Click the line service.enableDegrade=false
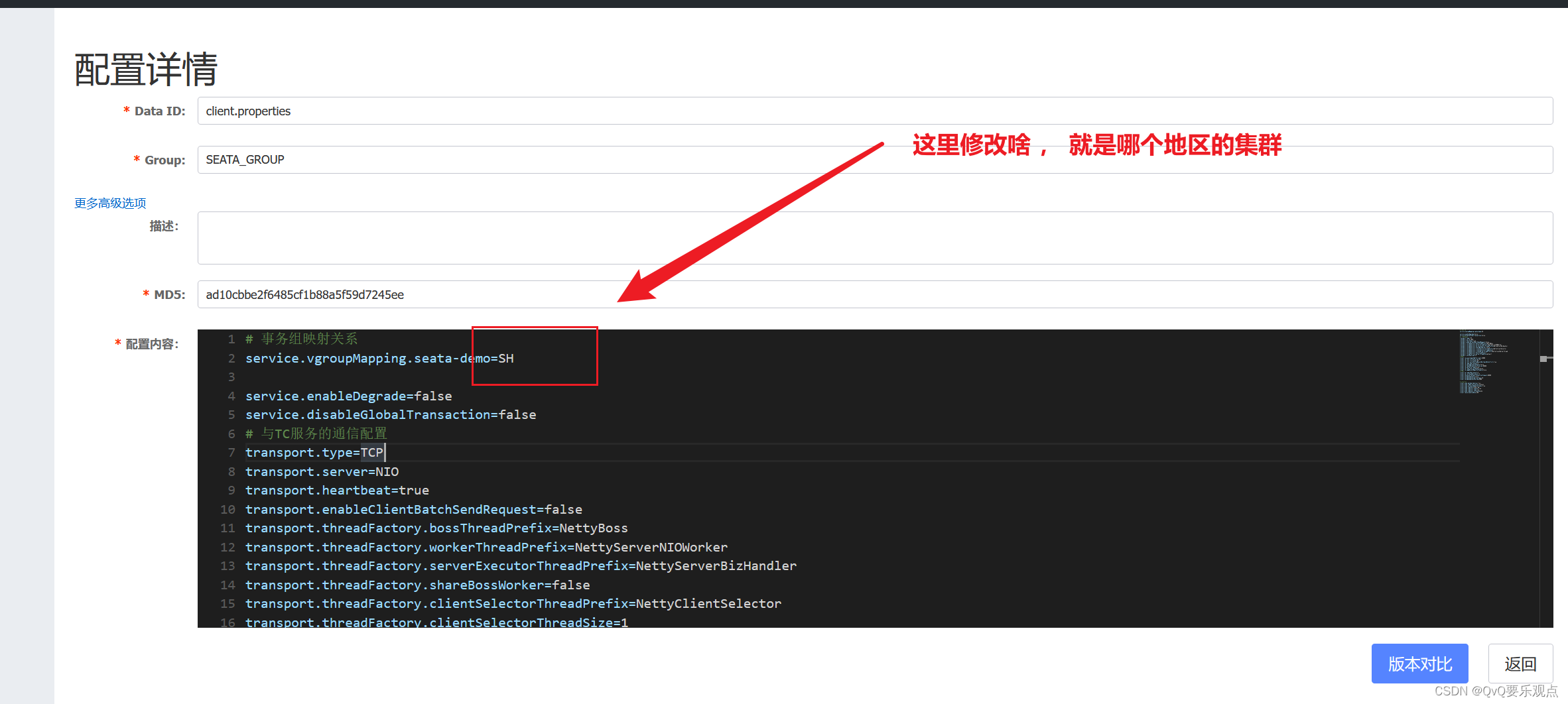 pyautogui.click(x=349, y=396)
